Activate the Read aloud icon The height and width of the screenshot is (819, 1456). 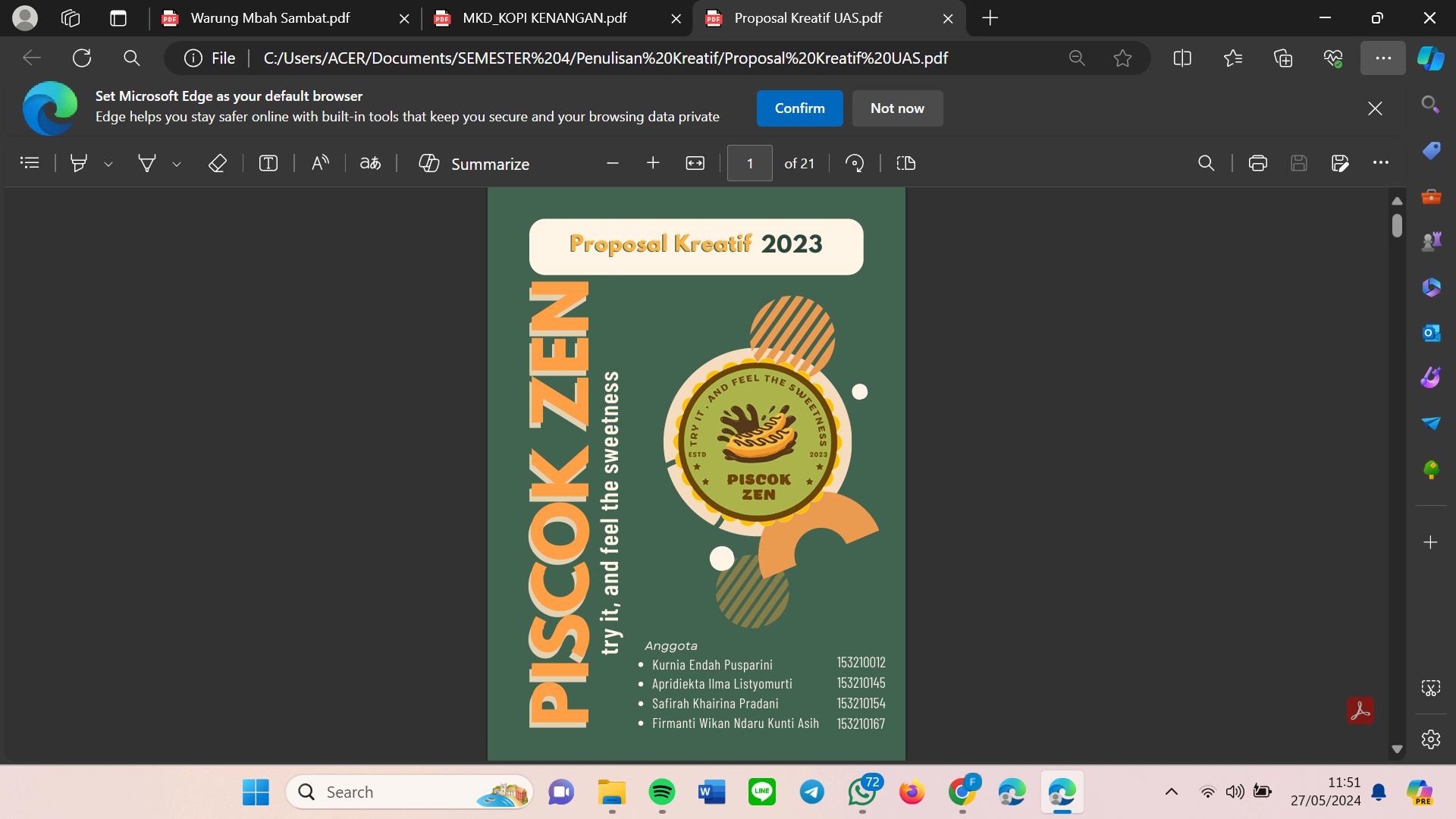320,163
